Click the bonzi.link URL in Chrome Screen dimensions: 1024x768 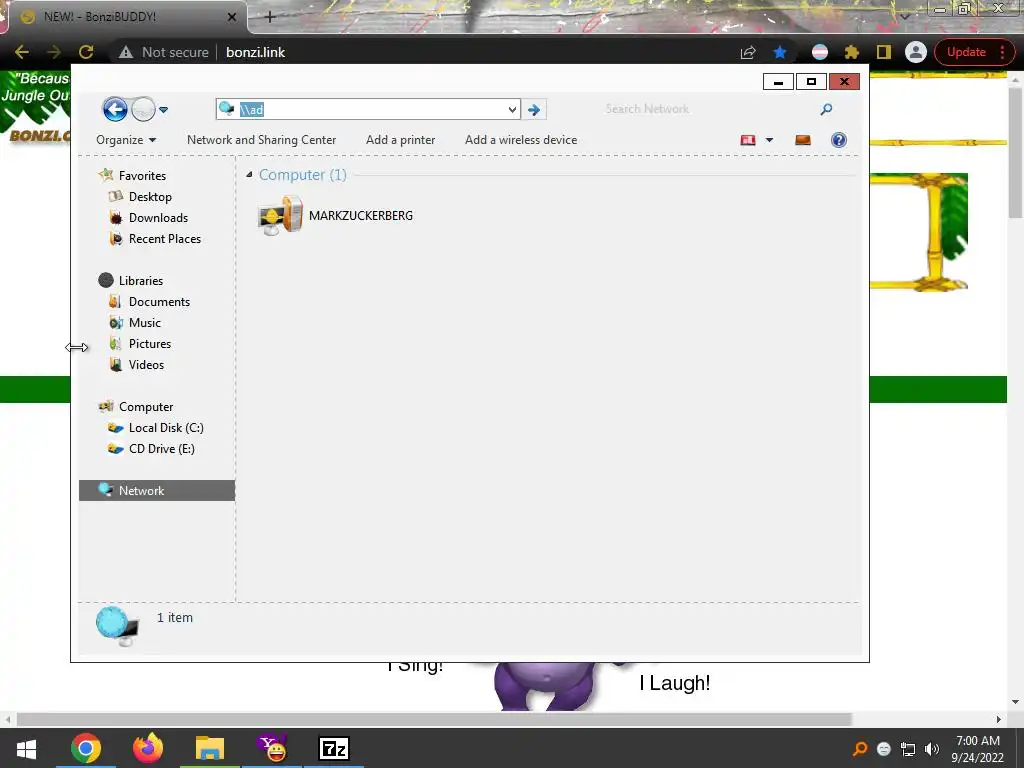[255, 52]
